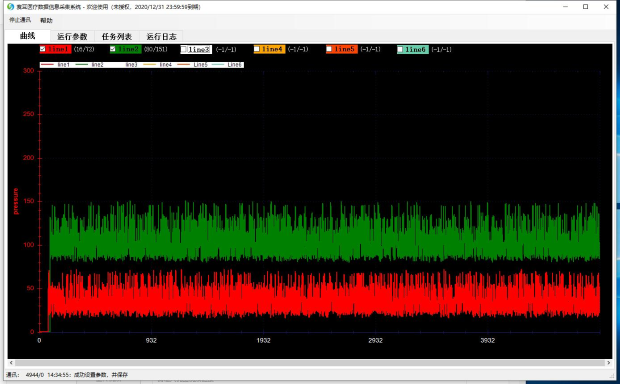Maximize the application window
Viewport: 620px width, 384px height.
coord(586,7)
